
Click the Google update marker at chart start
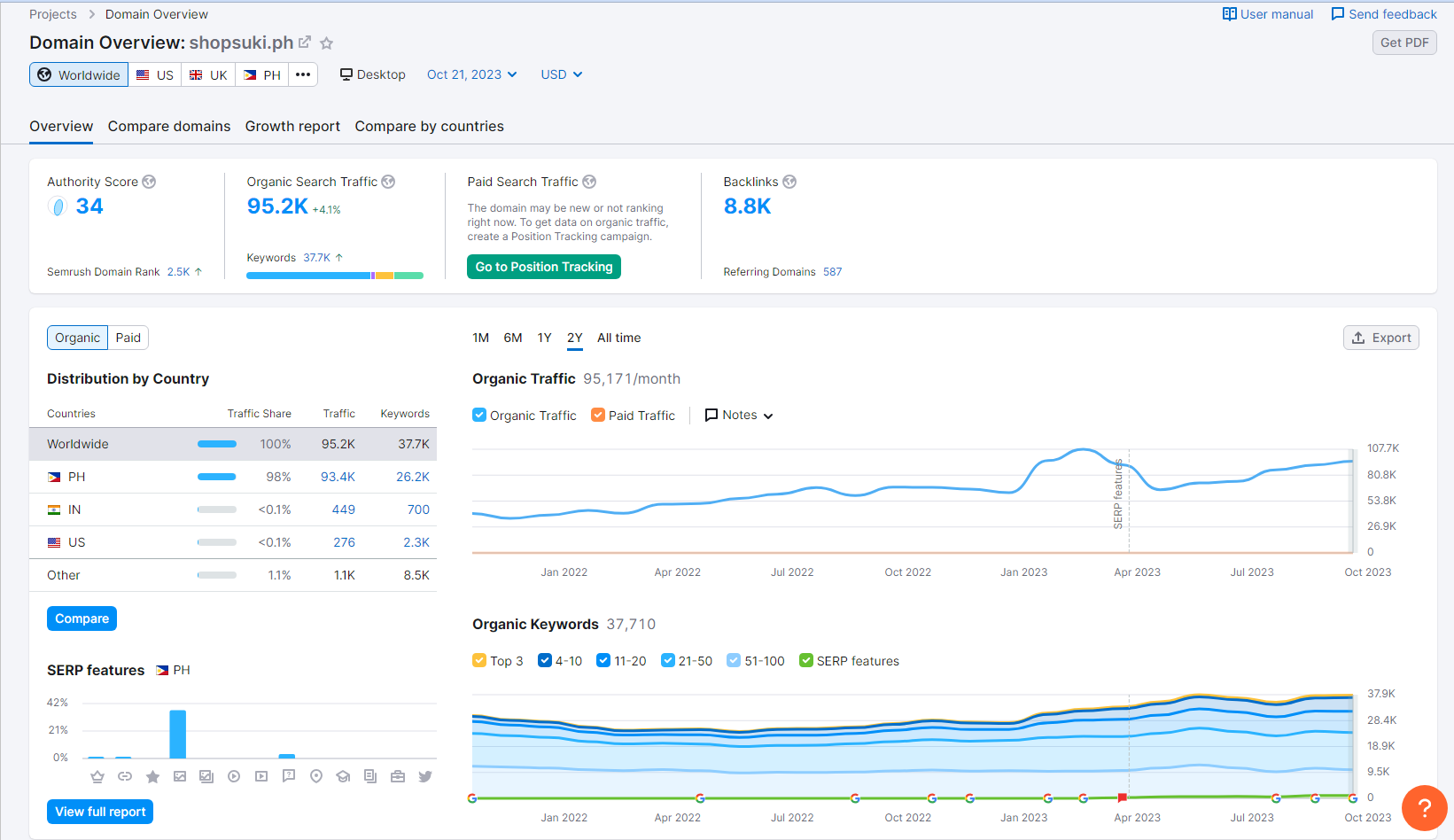[472, 798]
